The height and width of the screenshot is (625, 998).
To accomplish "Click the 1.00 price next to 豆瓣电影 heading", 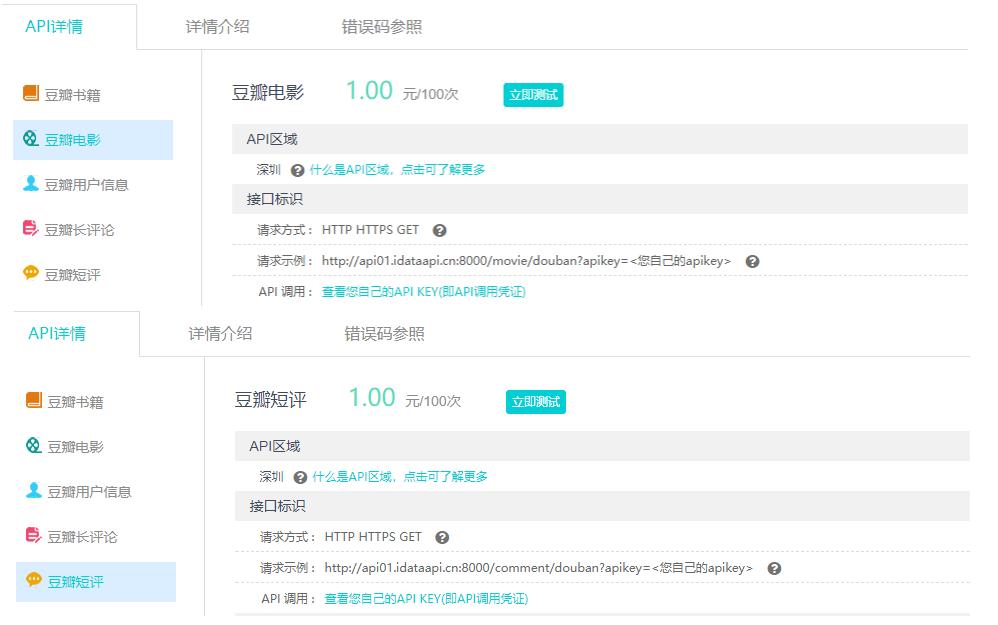I will point(369,90).
